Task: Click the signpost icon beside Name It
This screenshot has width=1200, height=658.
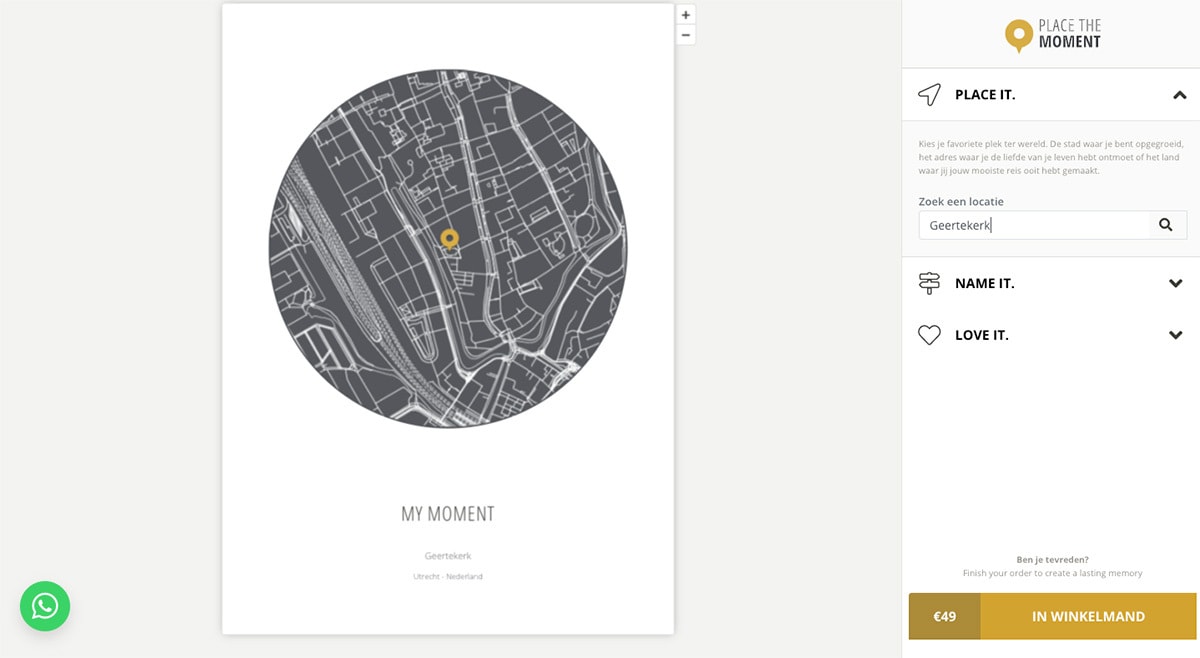Action: pyautogui.click(x=930, y=283)
